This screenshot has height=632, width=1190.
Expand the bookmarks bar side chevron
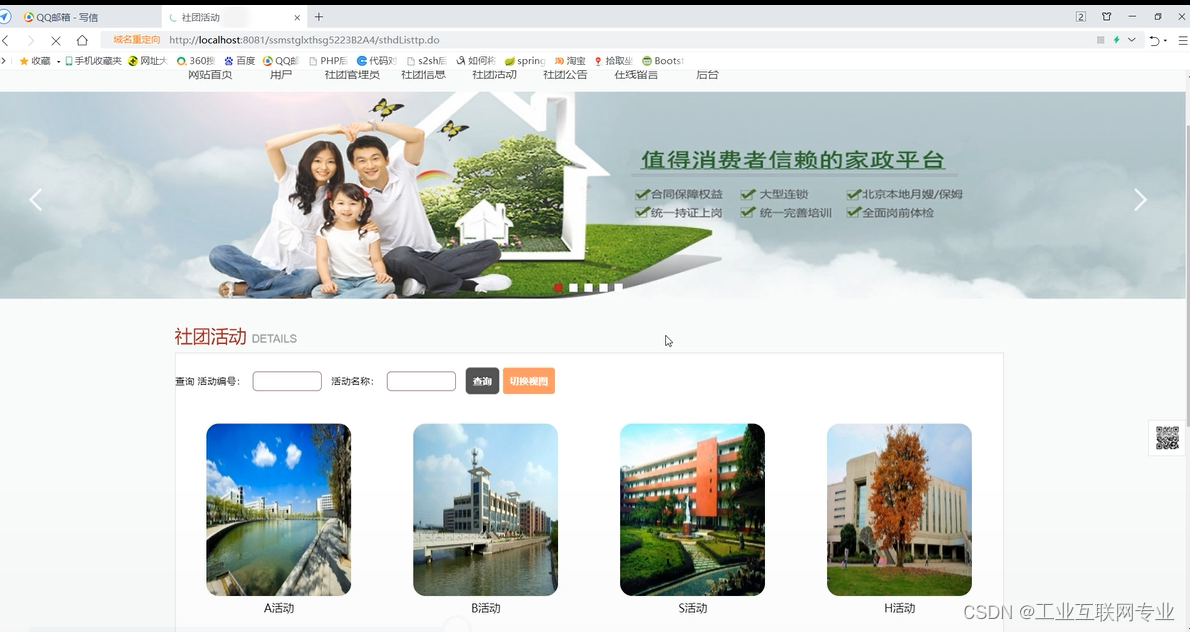point(4,61)
